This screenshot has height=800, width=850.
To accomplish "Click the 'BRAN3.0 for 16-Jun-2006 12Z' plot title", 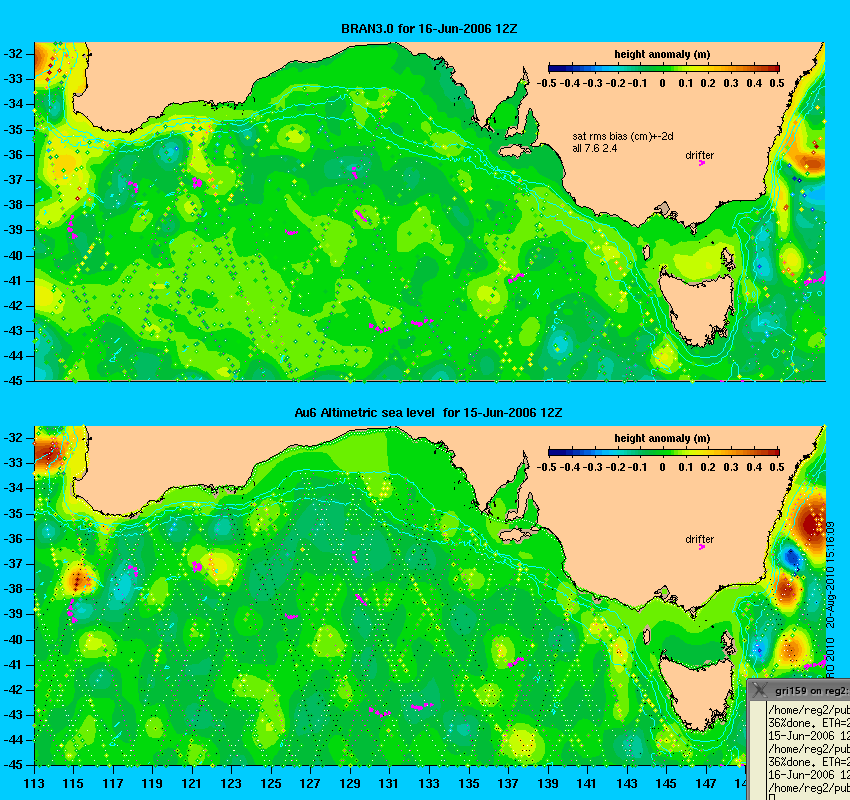I will click(x=429, y=29).
